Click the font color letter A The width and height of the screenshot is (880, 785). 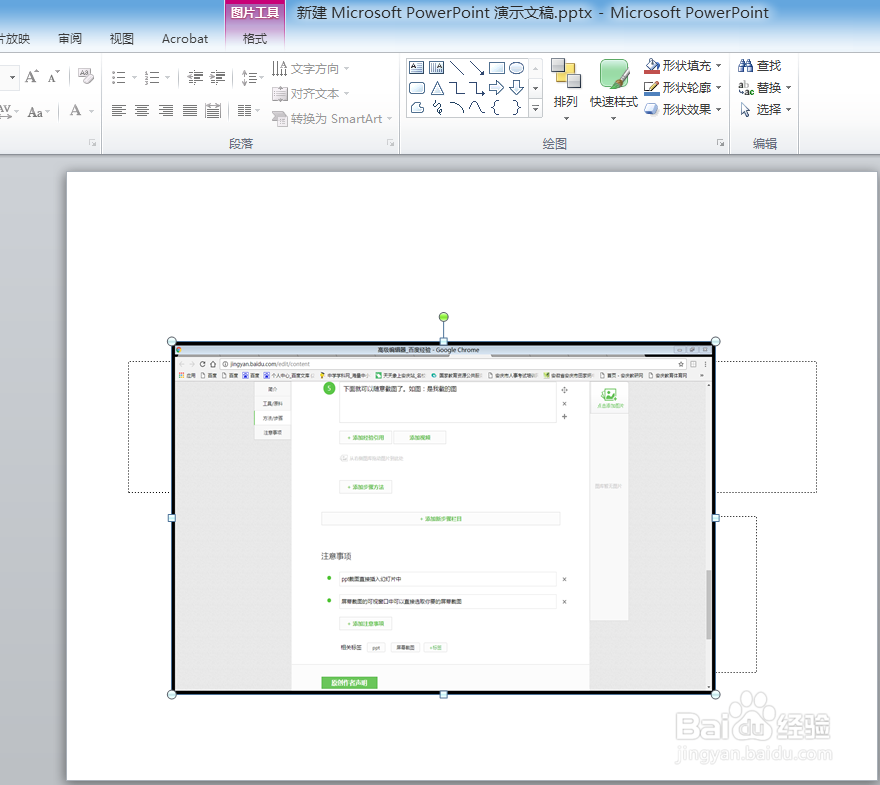[75, 111]
